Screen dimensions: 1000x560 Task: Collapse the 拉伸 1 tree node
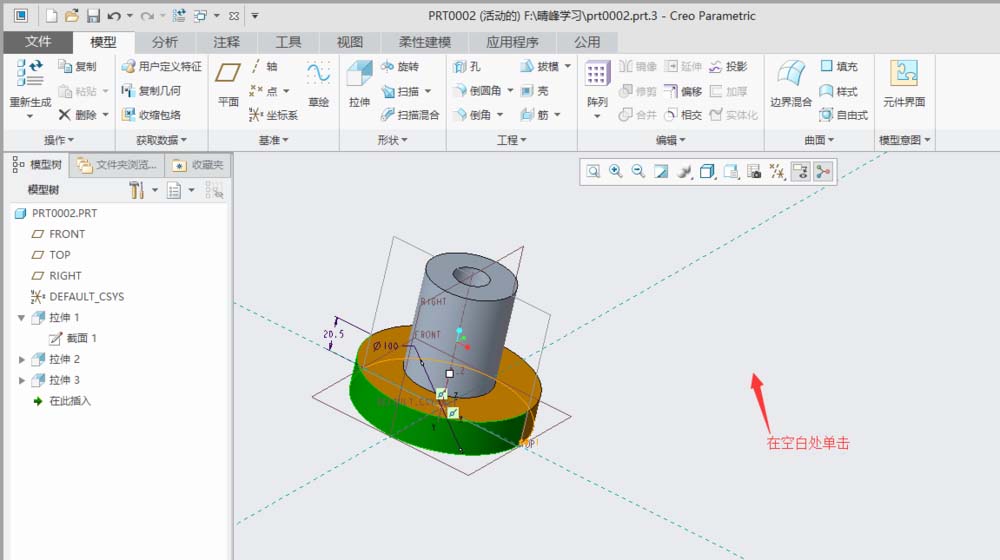point(21,318)
